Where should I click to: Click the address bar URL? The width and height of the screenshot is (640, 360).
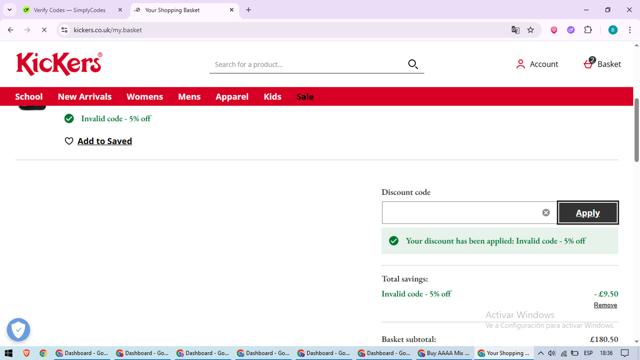click(108, 30)
